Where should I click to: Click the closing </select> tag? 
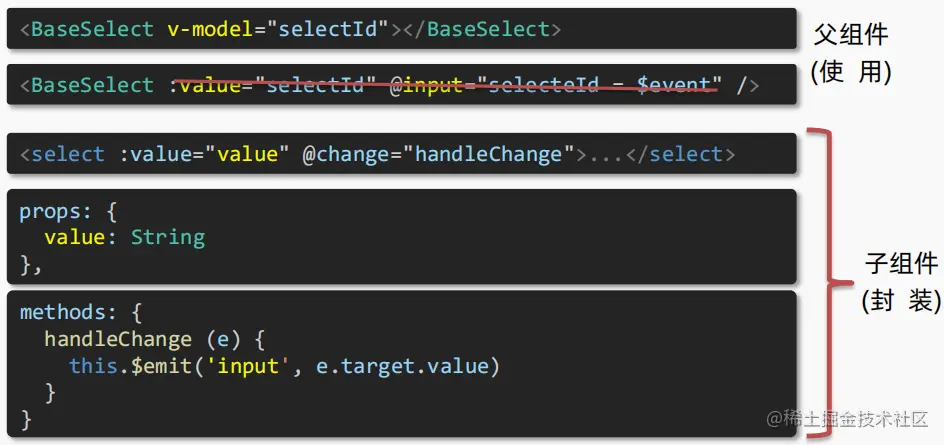point(680,154)
